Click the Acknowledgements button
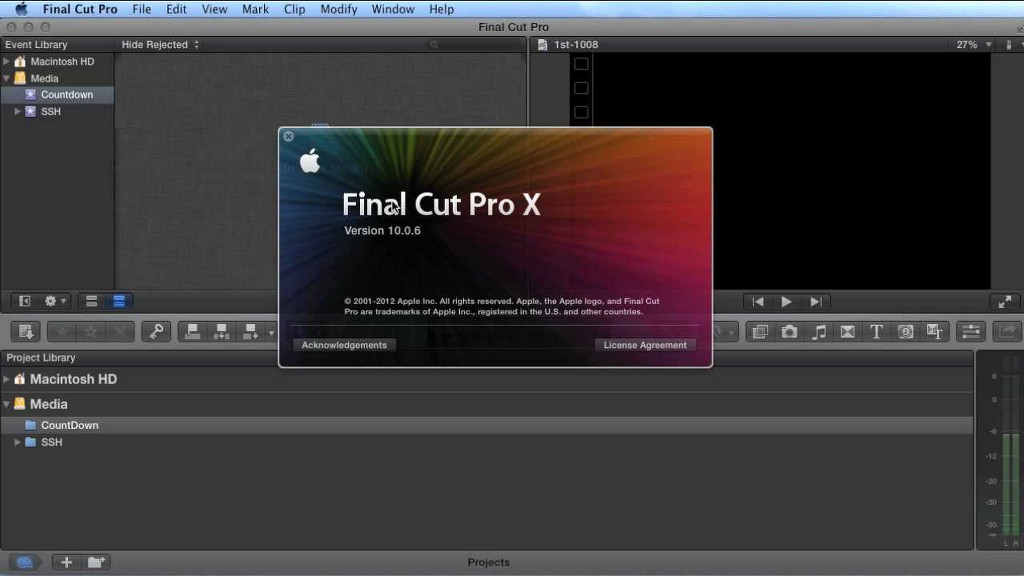This screenshot has height=576, width=1024. [x=344, y=345]
